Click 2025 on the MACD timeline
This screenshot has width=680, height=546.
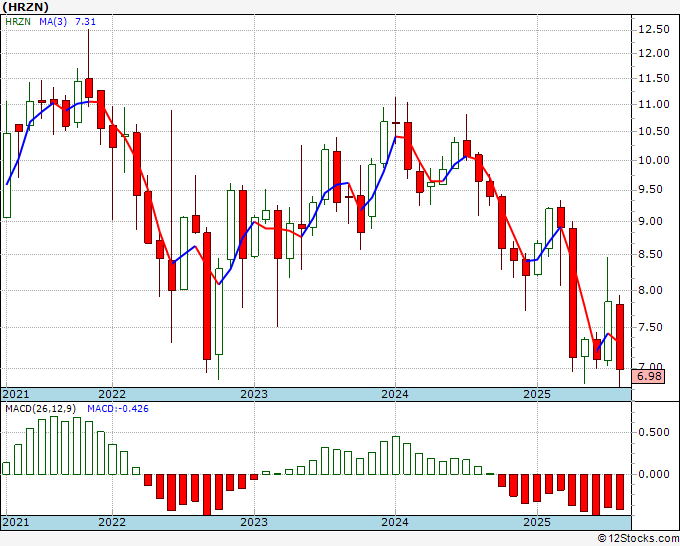[x=537, y=522]
